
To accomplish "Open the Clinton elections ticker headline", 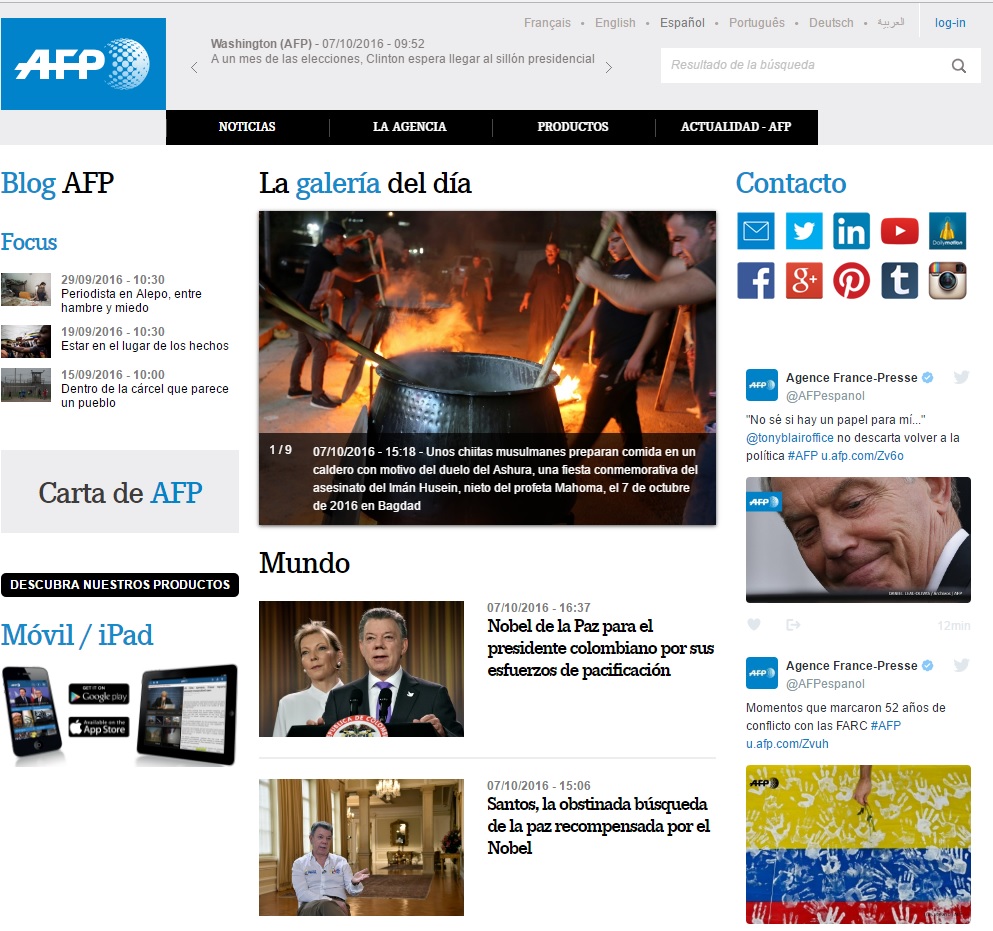I will tap(403, 59).
